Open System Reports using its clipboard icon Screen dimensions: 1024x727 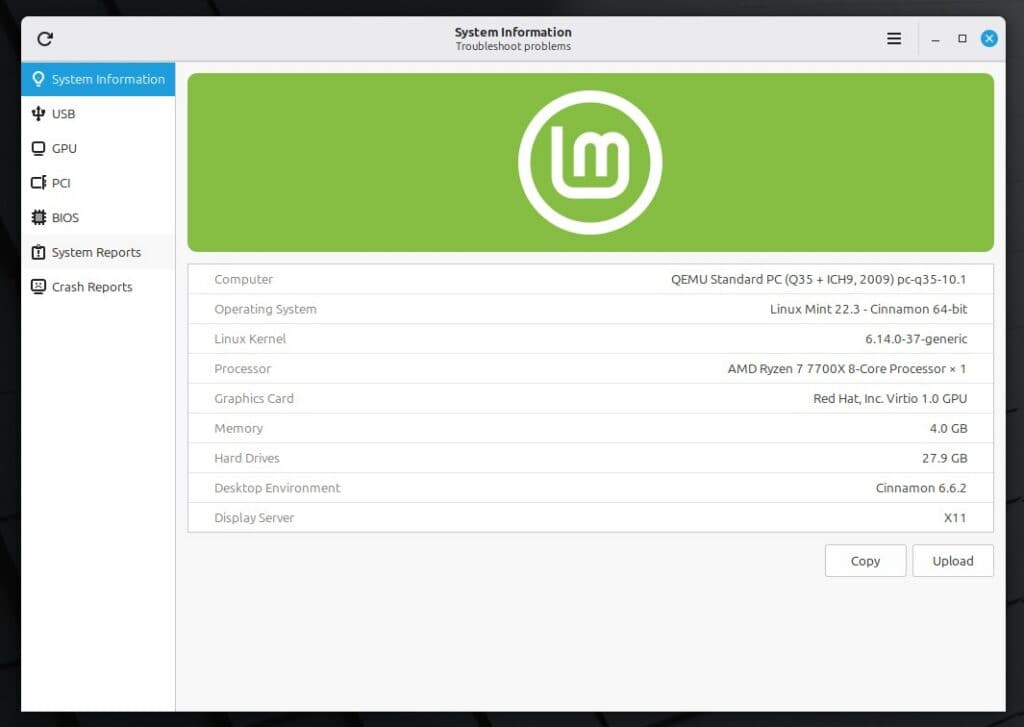[36, 252]
